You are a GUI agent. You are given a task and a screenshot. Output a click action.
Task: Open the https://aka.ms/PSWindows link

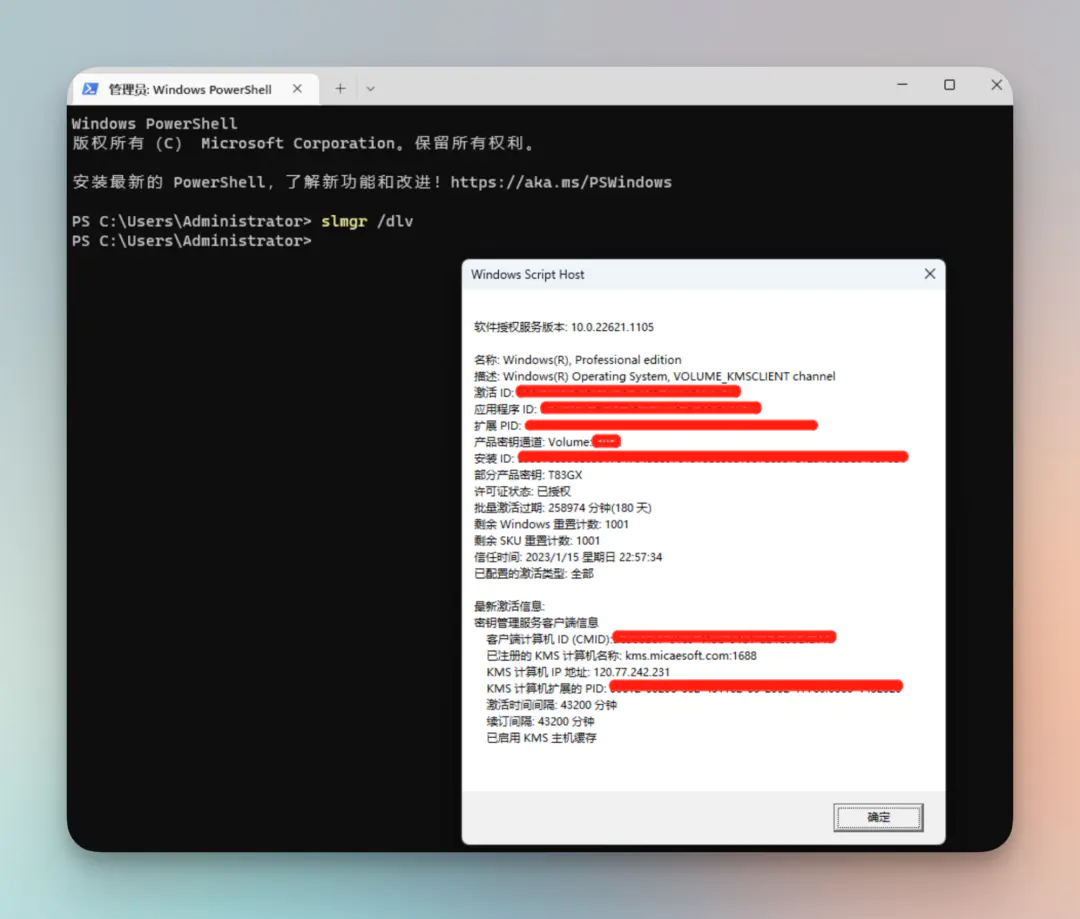click(561, 182)
